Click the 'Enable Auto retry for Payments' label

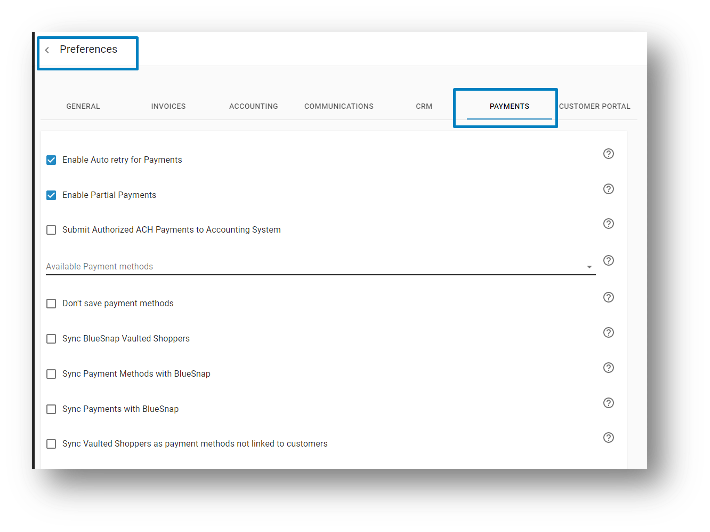coord(122,160)
